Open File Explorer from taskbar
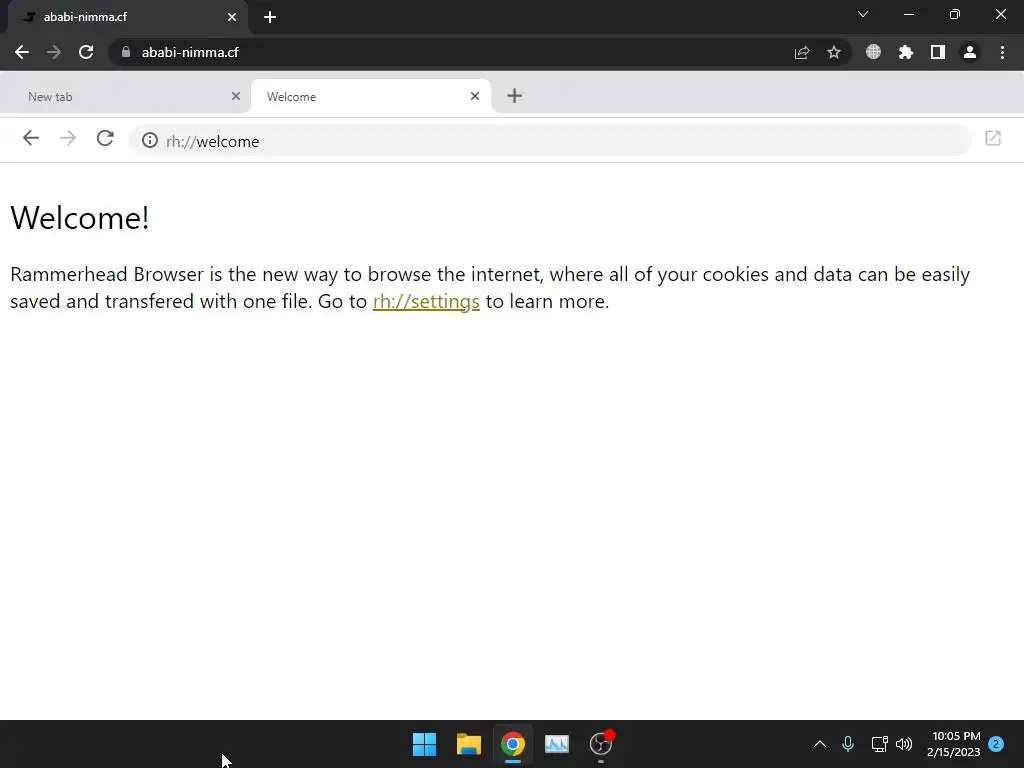The image size is (1024, 768). click(x=469, y=744)
